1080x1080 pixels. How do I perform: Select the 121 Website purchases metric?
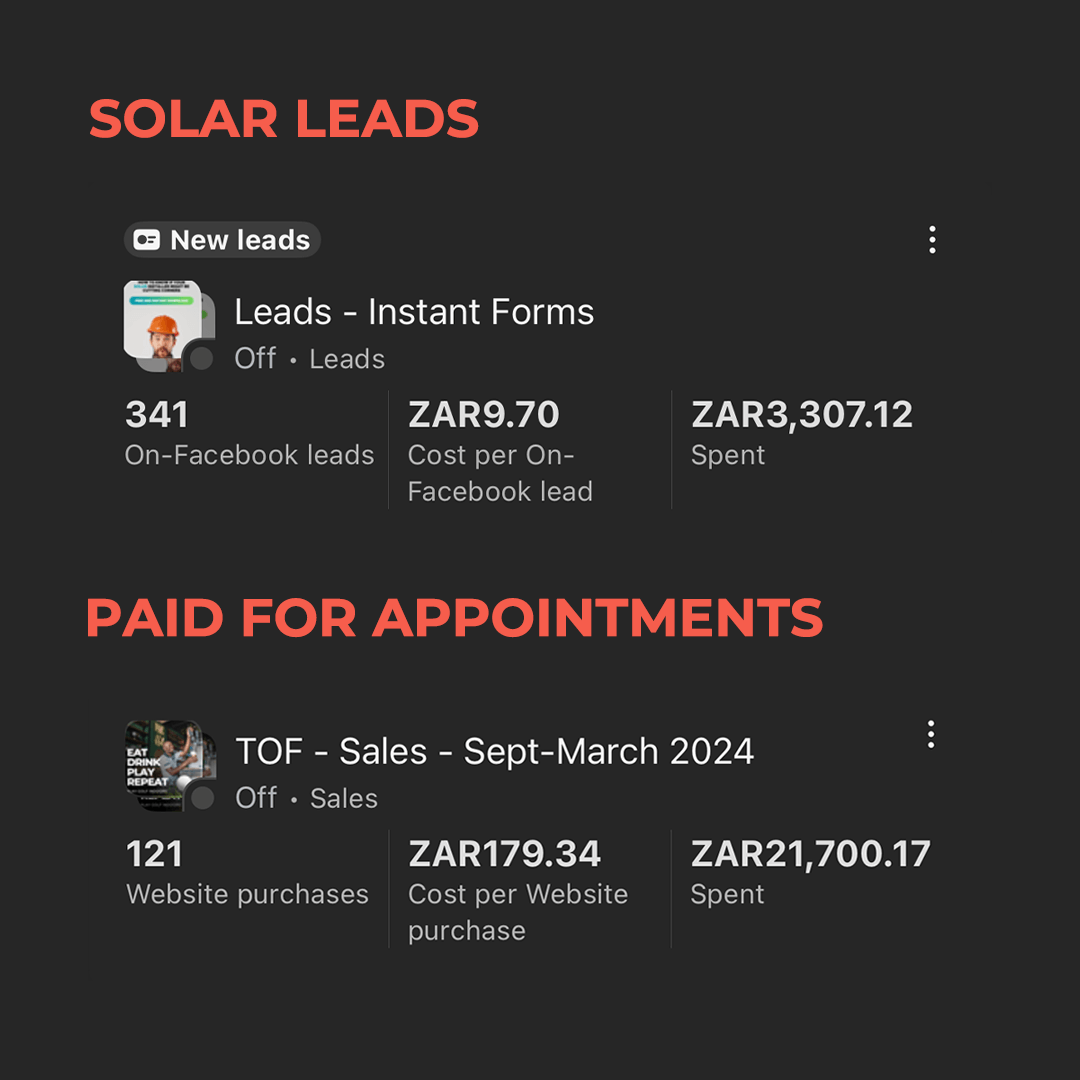tap(155, 854)
